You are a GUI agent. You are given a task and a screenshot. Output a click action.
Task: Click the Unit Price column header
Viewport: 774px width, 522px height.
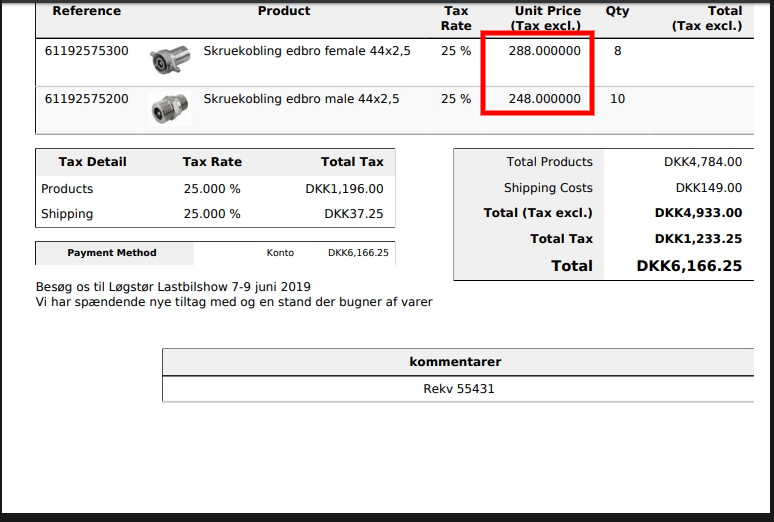coord(546,18)
